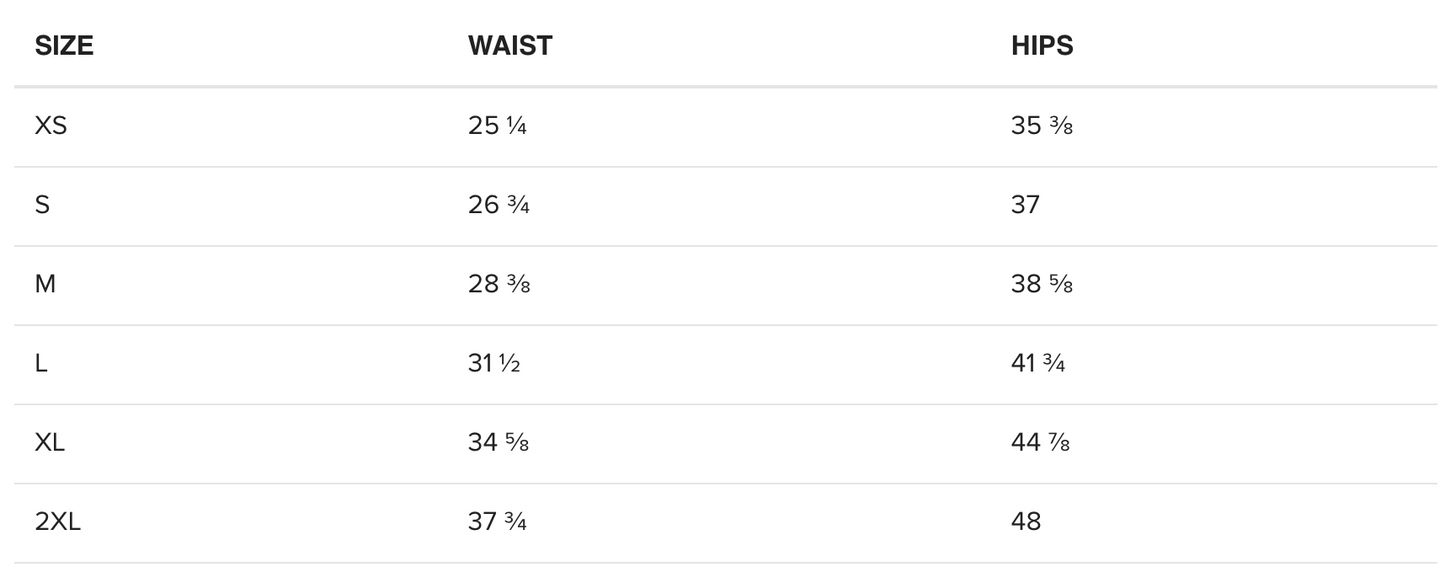1445x583 pixels.
Task: Click the M hips value 38 ⅝
Action: pos(1042,284)
